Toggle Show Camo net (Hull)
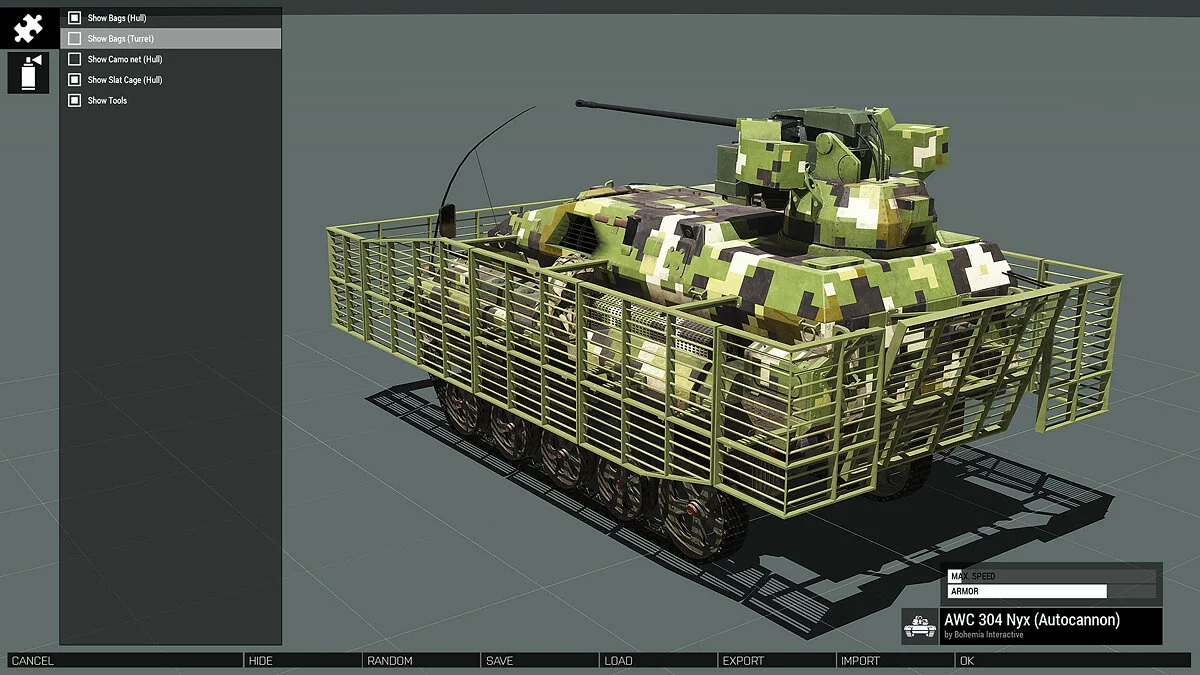Image resolution: width=1200 pixels, height=675 pixels. (x=74, y=58)
